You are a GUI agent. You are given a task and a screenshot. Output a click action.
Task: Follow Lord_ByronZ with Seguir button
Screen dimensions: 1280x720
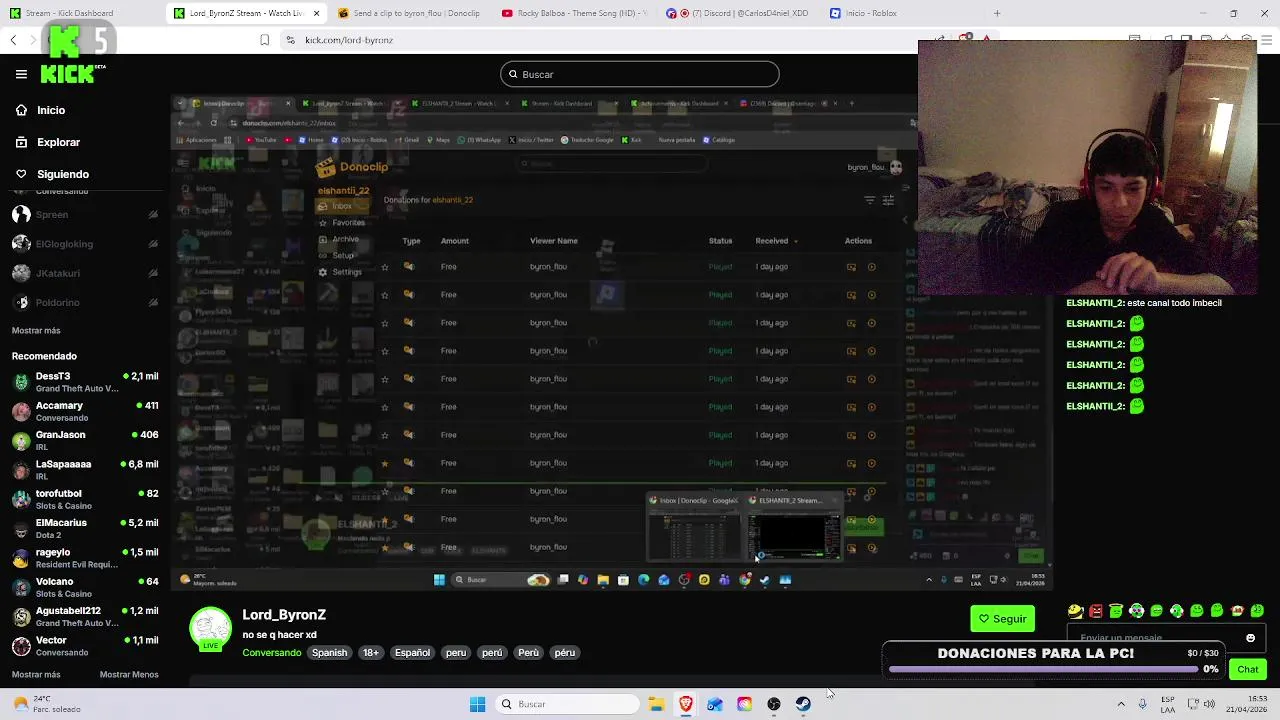1003,619
